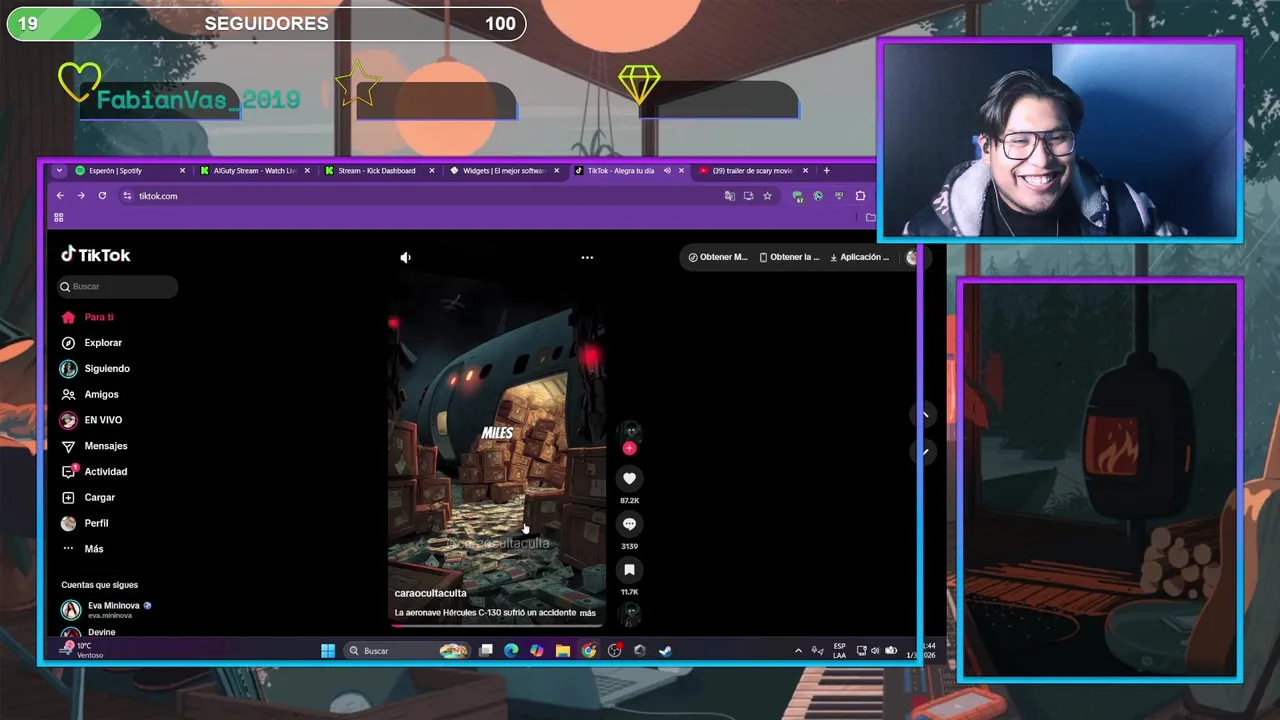Click the taskbar Buscar search box
The height and width of the screenshot is (720, 1280).
tap(407, 651)
